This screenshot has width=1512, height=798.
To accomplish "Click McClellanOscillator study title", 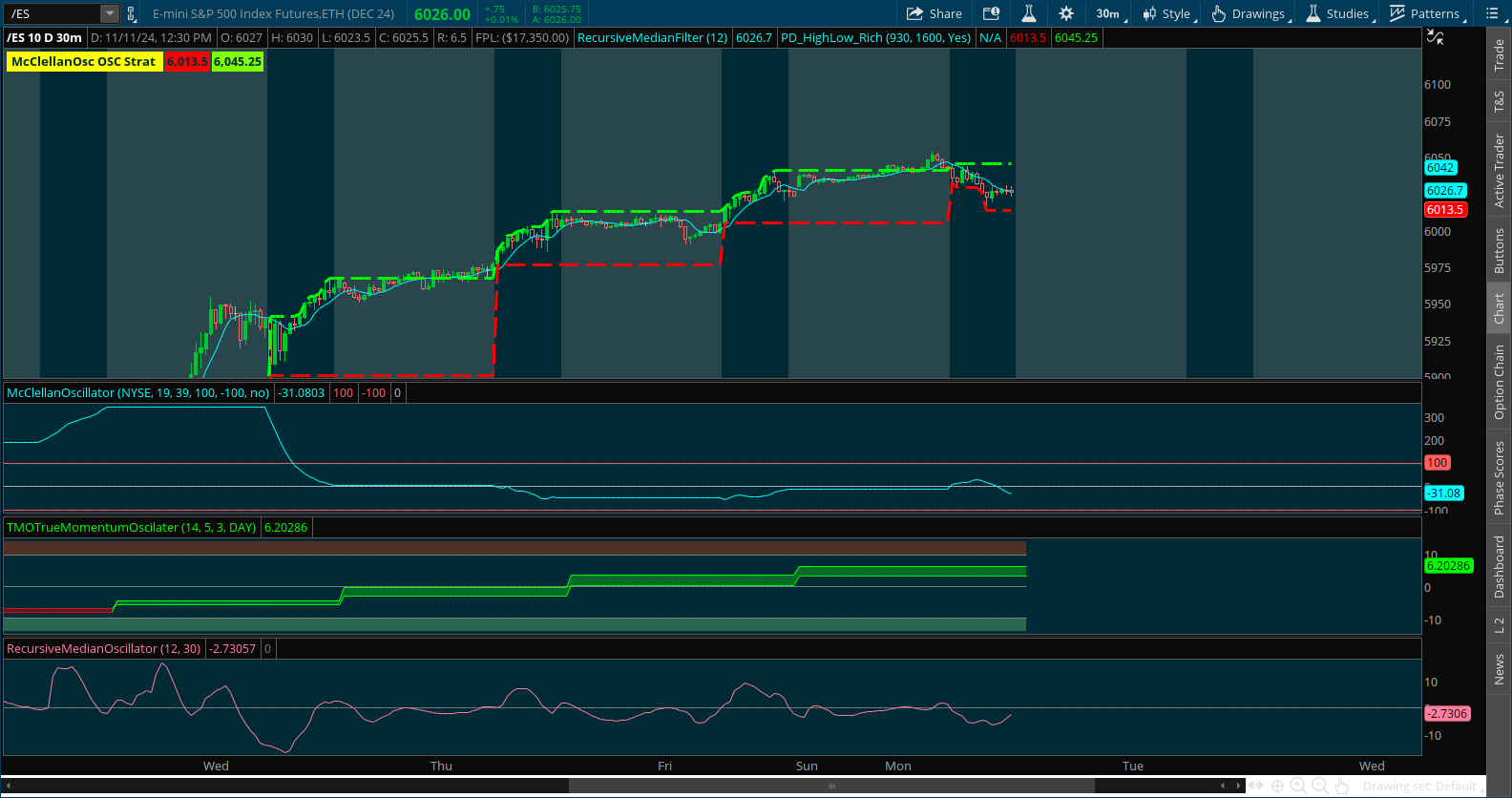I will (x=138, y=392).
